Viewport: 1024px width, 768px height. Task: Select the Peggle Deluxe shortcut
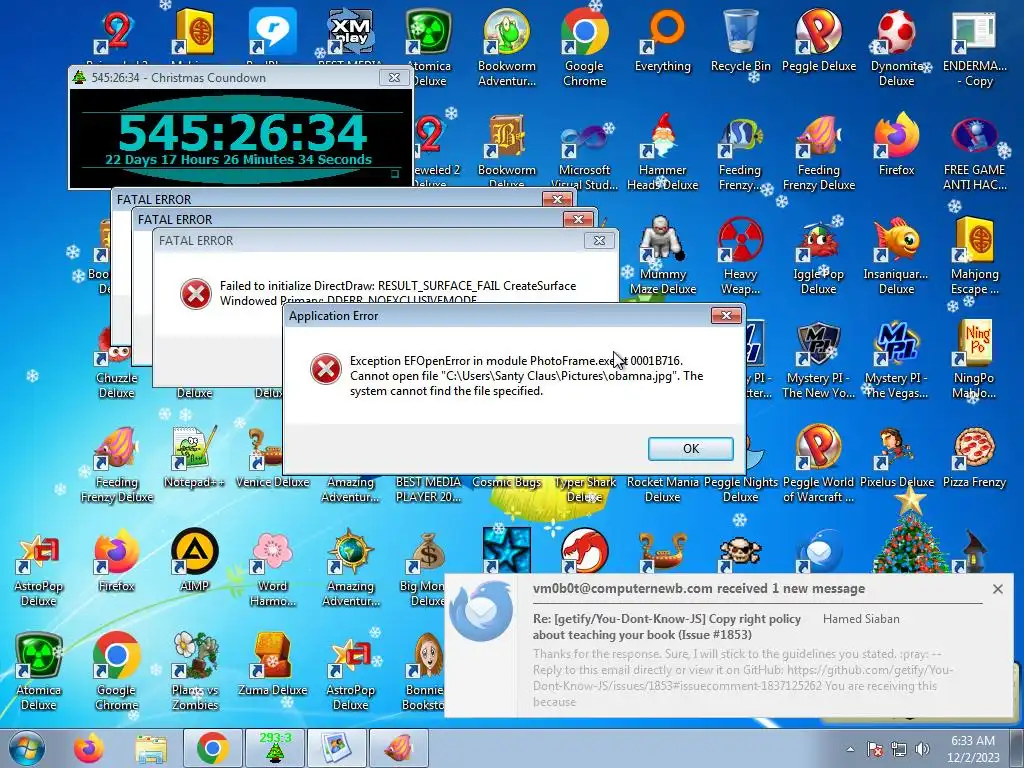coord(818,40)
